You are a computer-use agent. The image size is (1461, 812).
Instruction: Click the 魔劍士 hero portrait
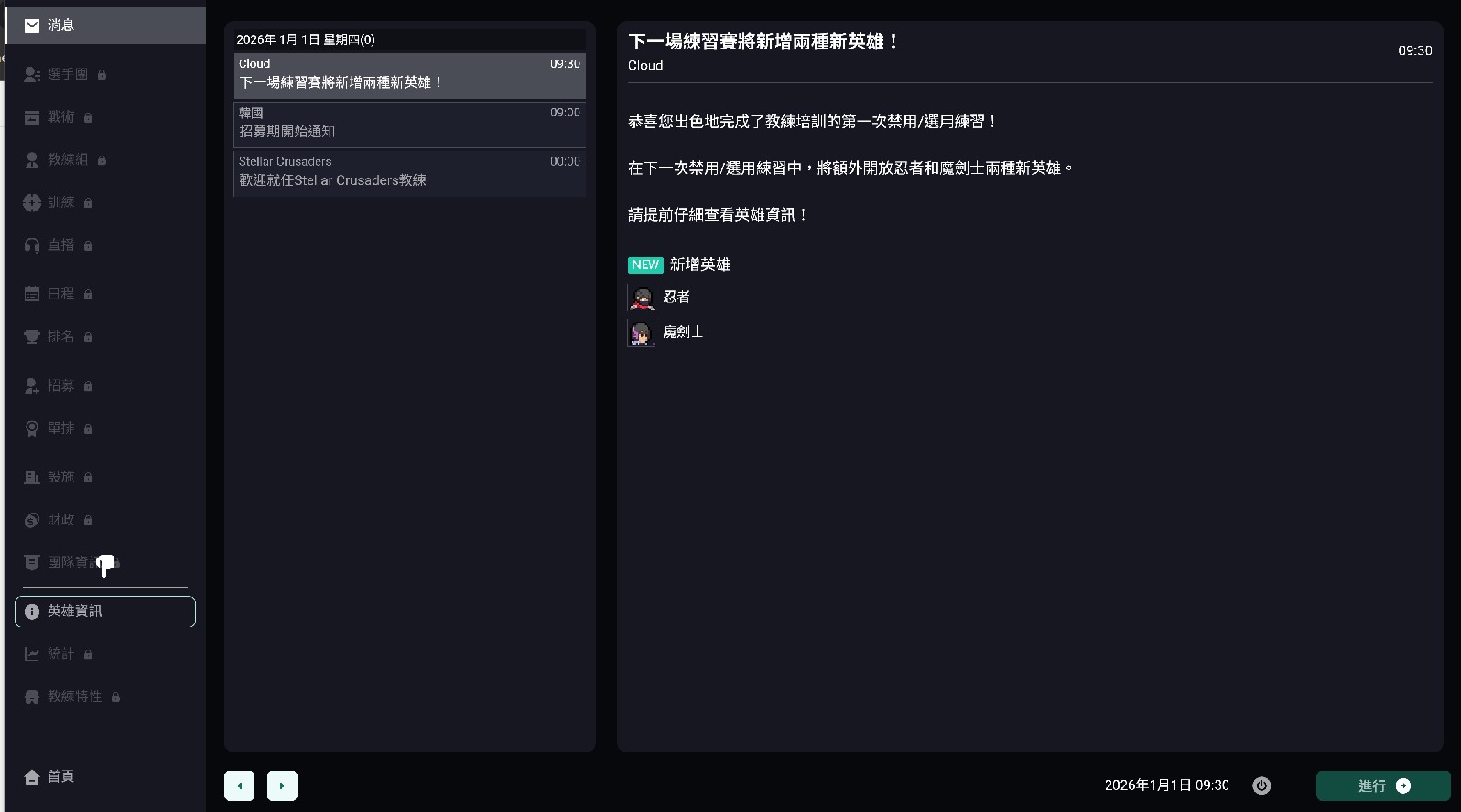[642, 332]
